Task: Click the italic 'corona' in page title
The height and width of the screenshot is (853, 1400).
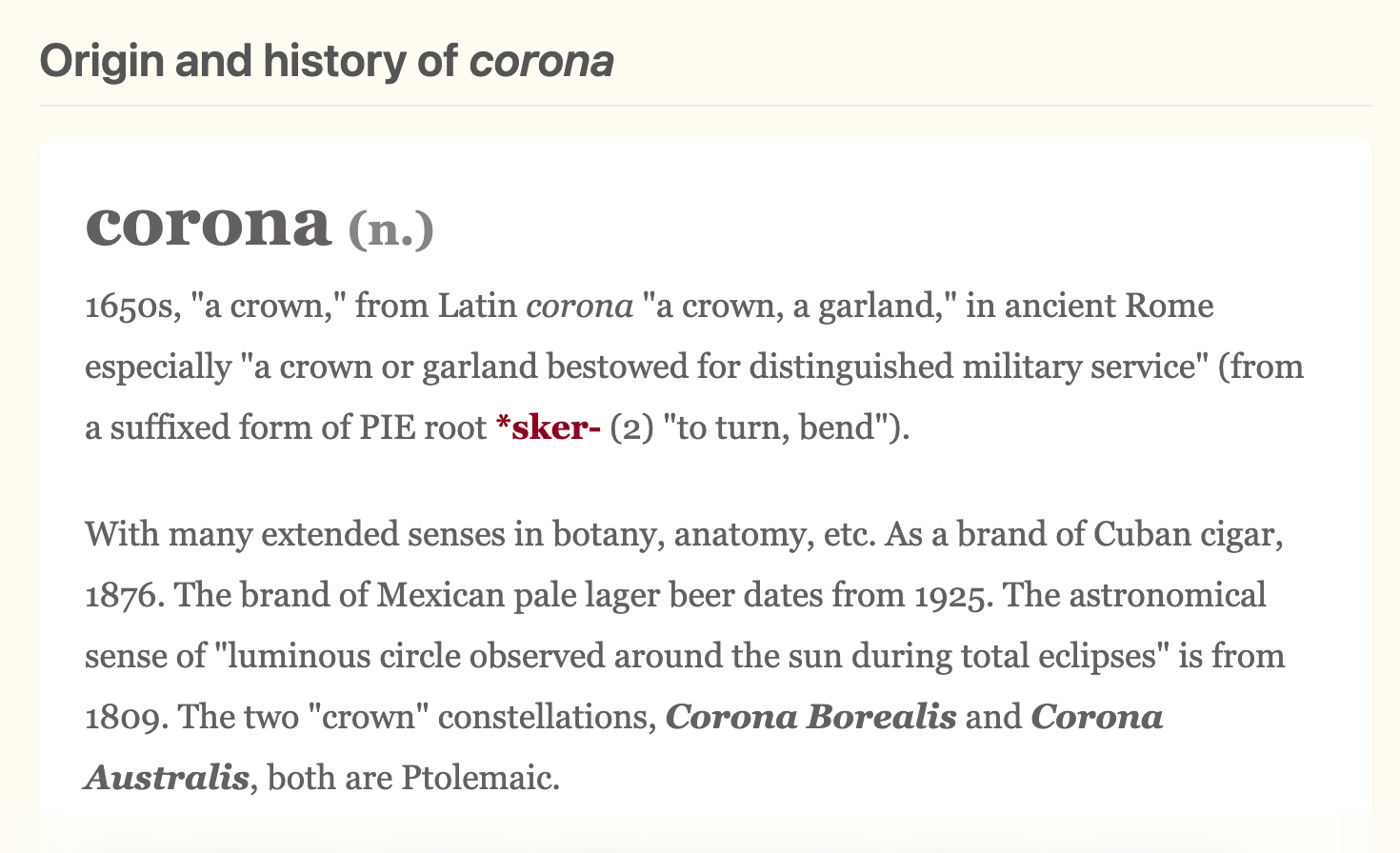Action: tap(541, 62)
